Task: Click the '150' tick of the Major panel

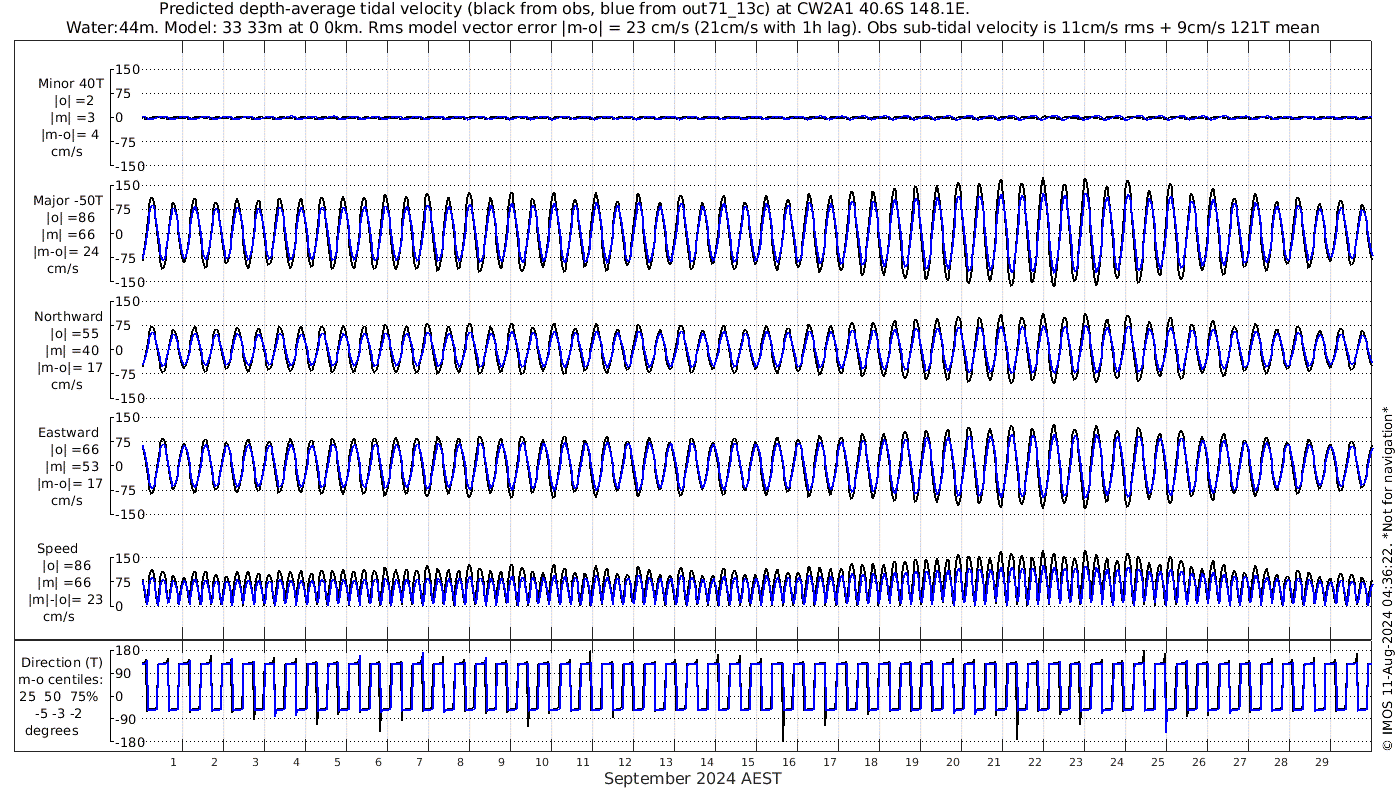Action: click(x=127, y=186)
